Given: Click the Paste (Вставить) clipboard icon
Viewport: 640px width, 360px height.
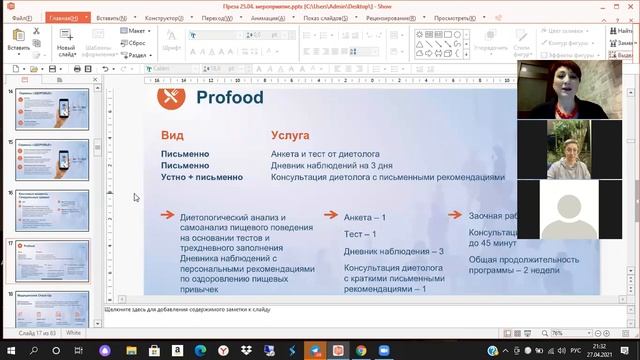Looking at the screenshot, I should (x=18, y=36).
